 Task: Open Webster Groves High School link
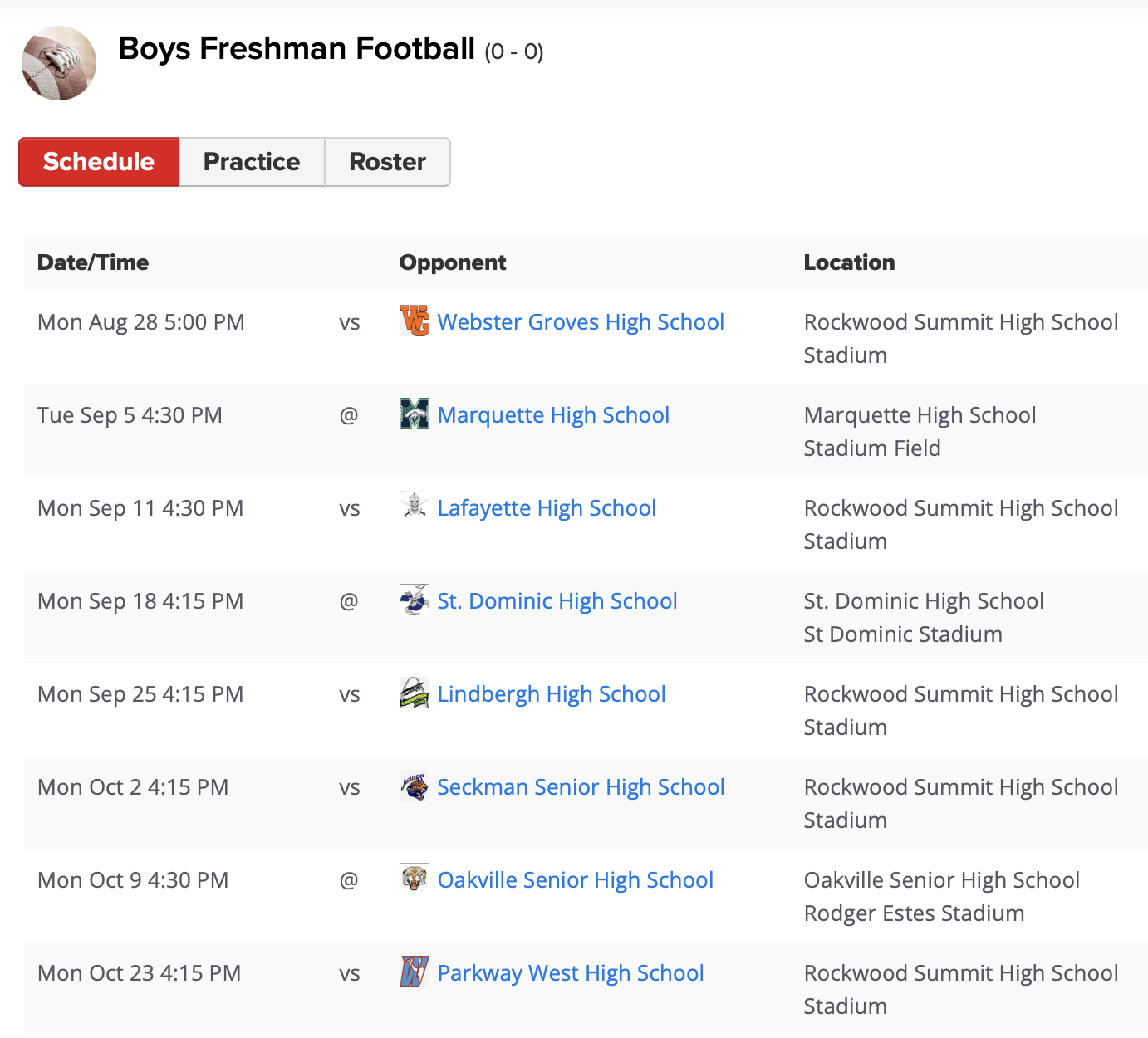[581, 322]
